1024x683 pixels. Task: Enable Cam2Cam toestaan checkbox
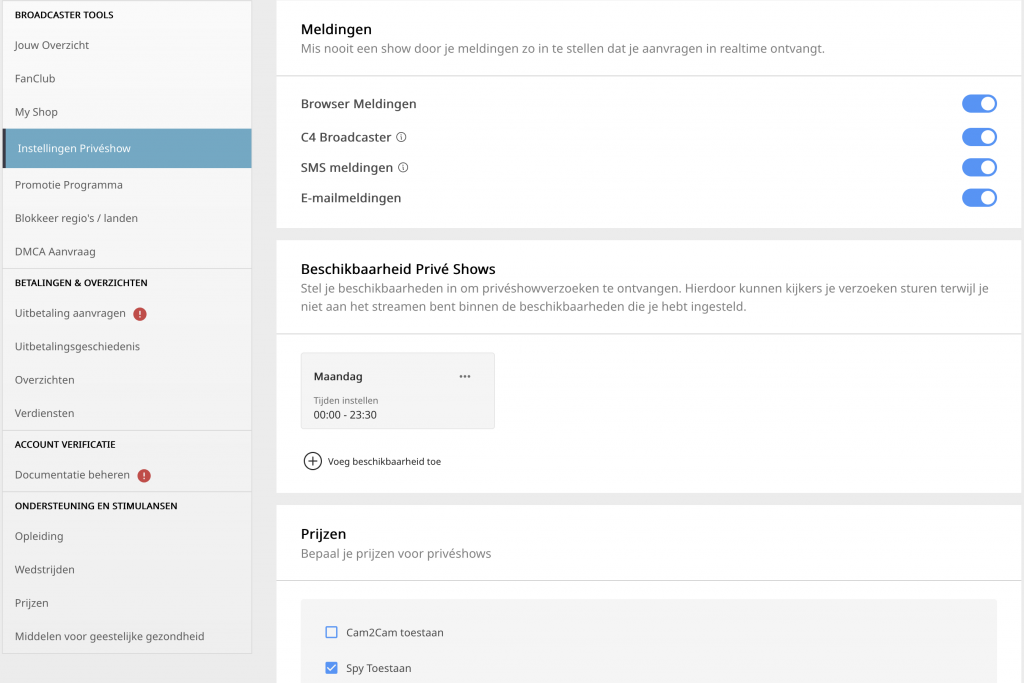click(332, 632)
